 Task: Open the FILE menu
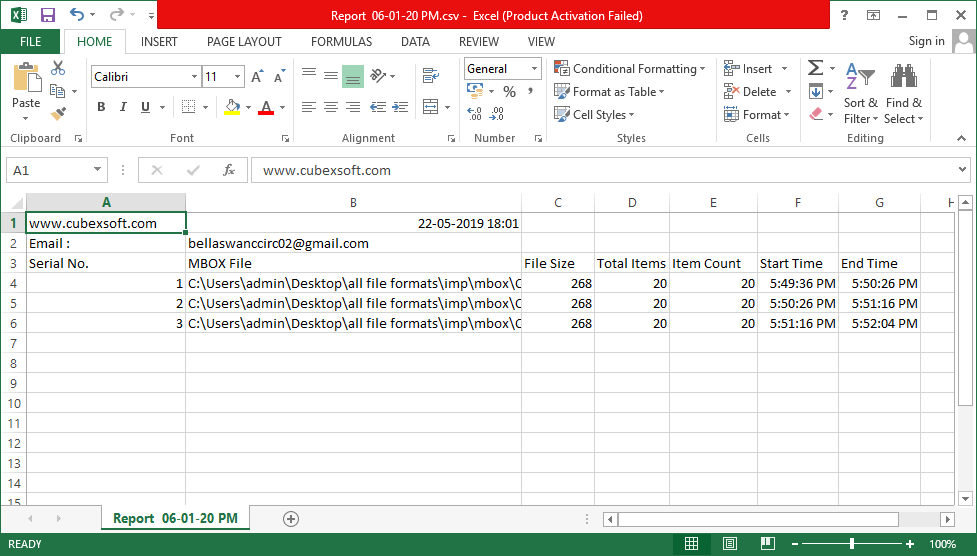click(x=31, y=42)
